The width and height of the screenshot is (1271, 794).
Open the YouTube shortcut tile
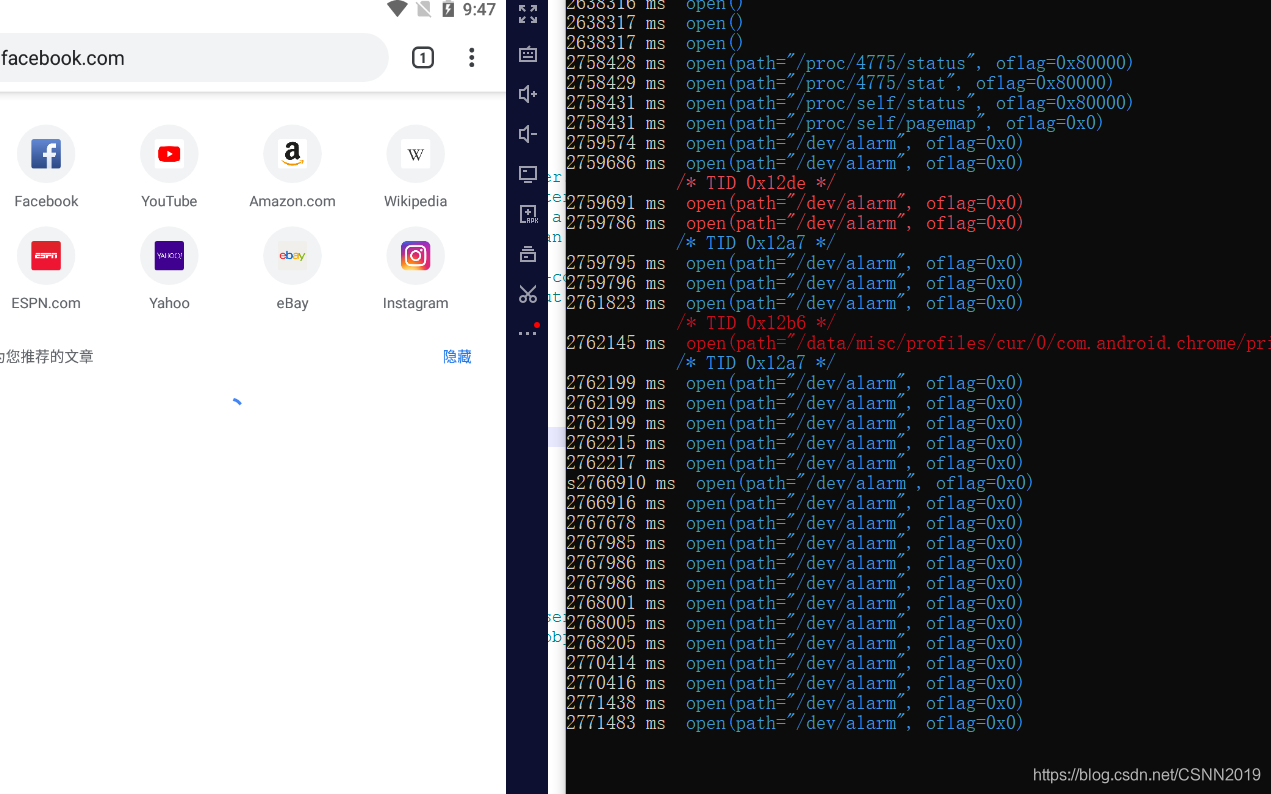coord(169,167)
